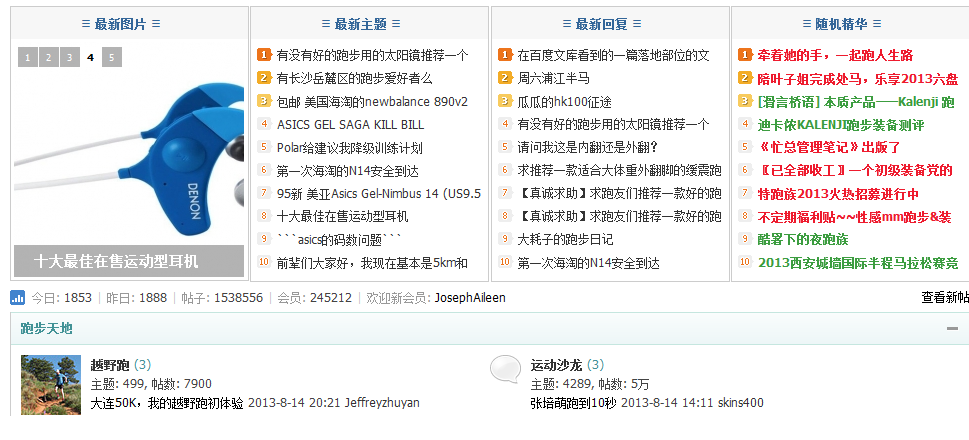969x440 pixels.
Task: Click the rank 3 badge in the 随机精华 list
Action: point(745,101)
